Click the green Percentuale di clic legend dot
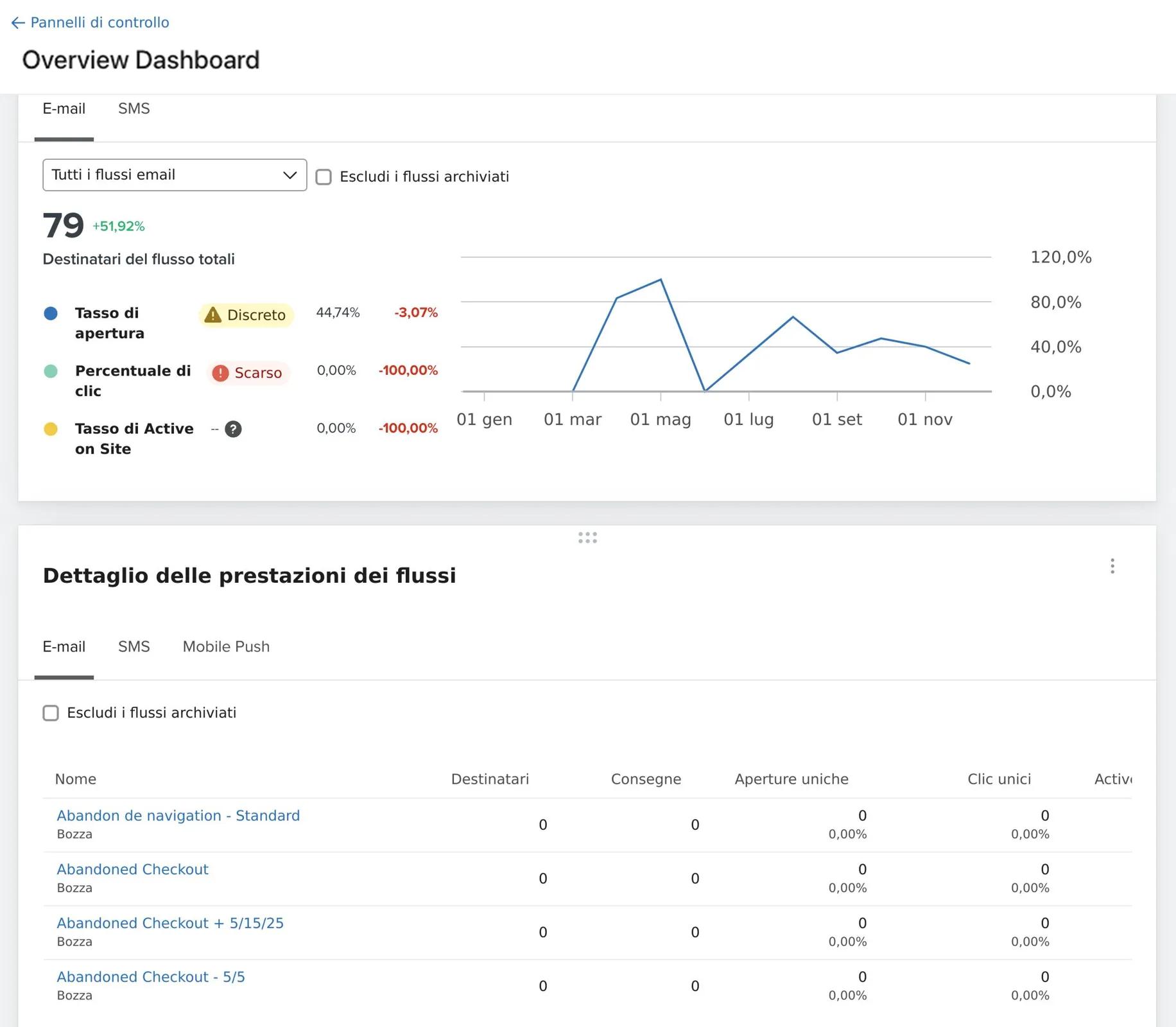 point(51,371)
